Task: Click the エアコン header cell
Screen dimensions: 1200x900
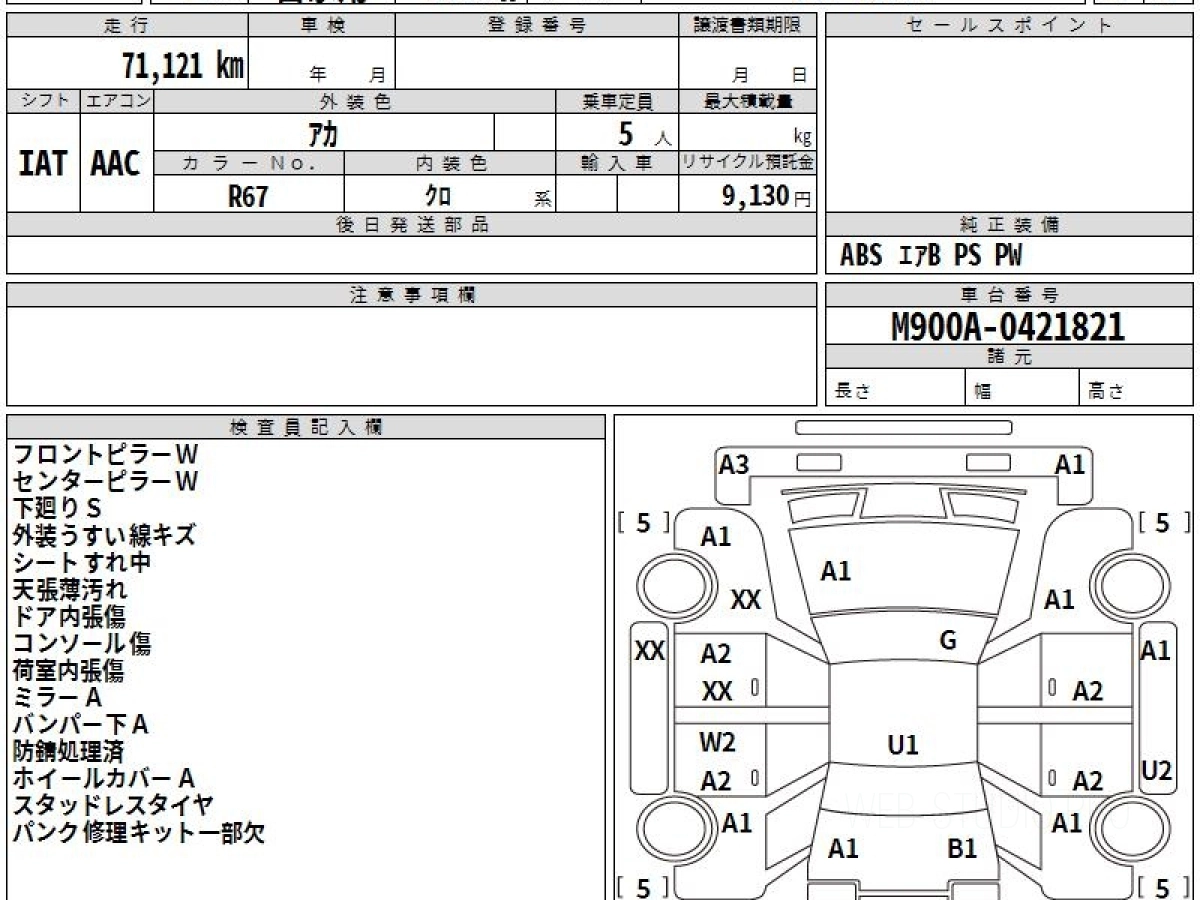Action: click(117, 101)
